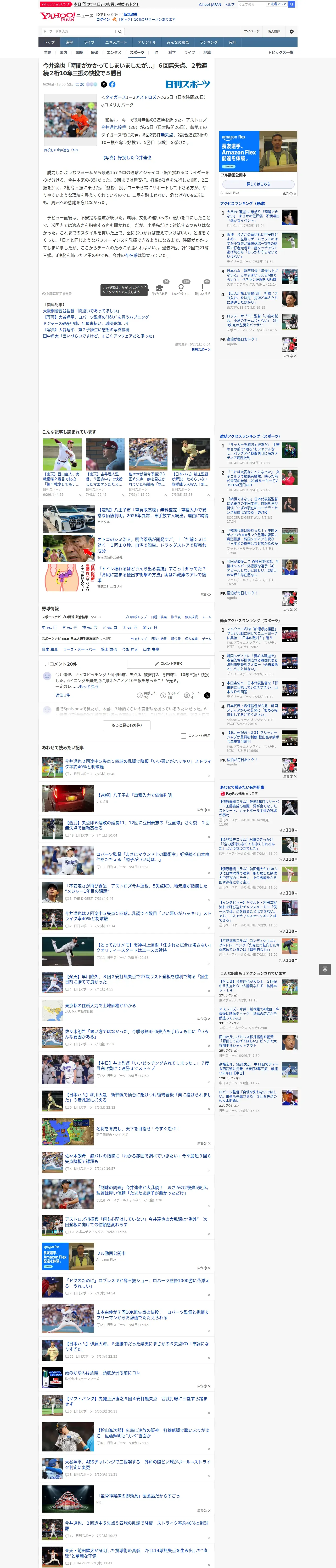Select the 主要 category tab

(x=48, y=52)
